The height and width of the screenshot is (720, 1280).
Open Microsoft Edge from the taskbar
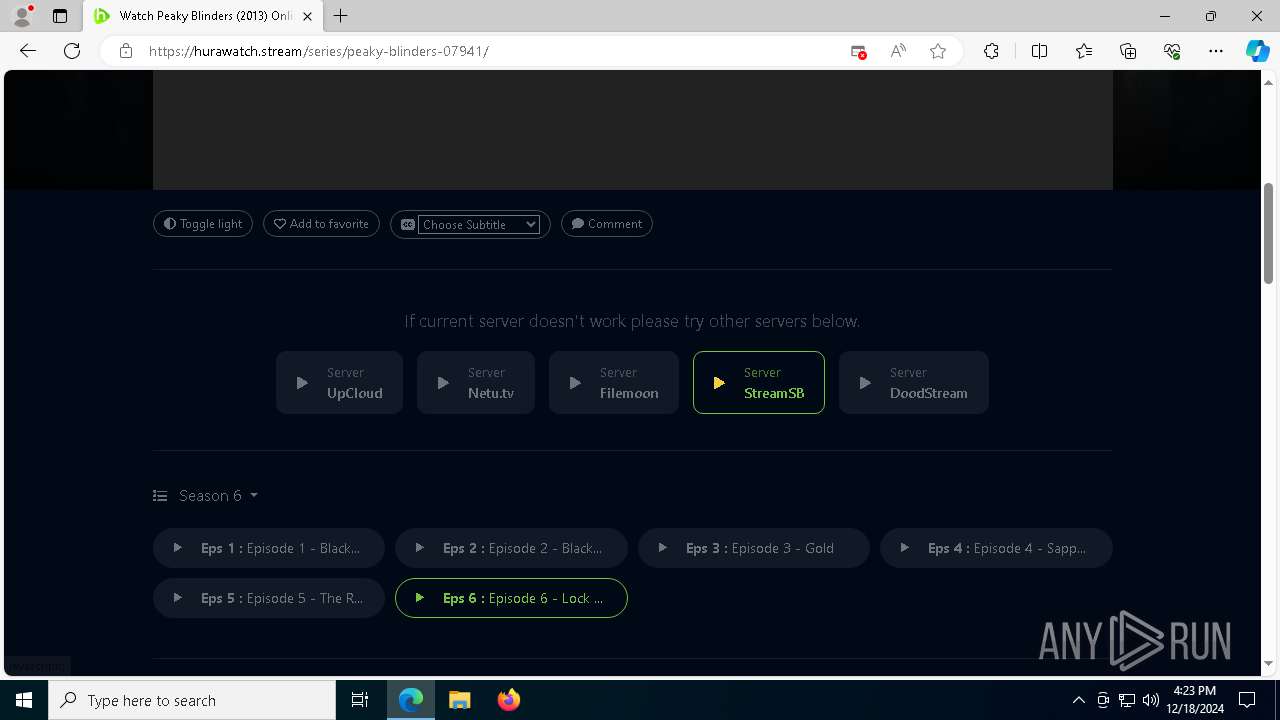coord(411,700)
